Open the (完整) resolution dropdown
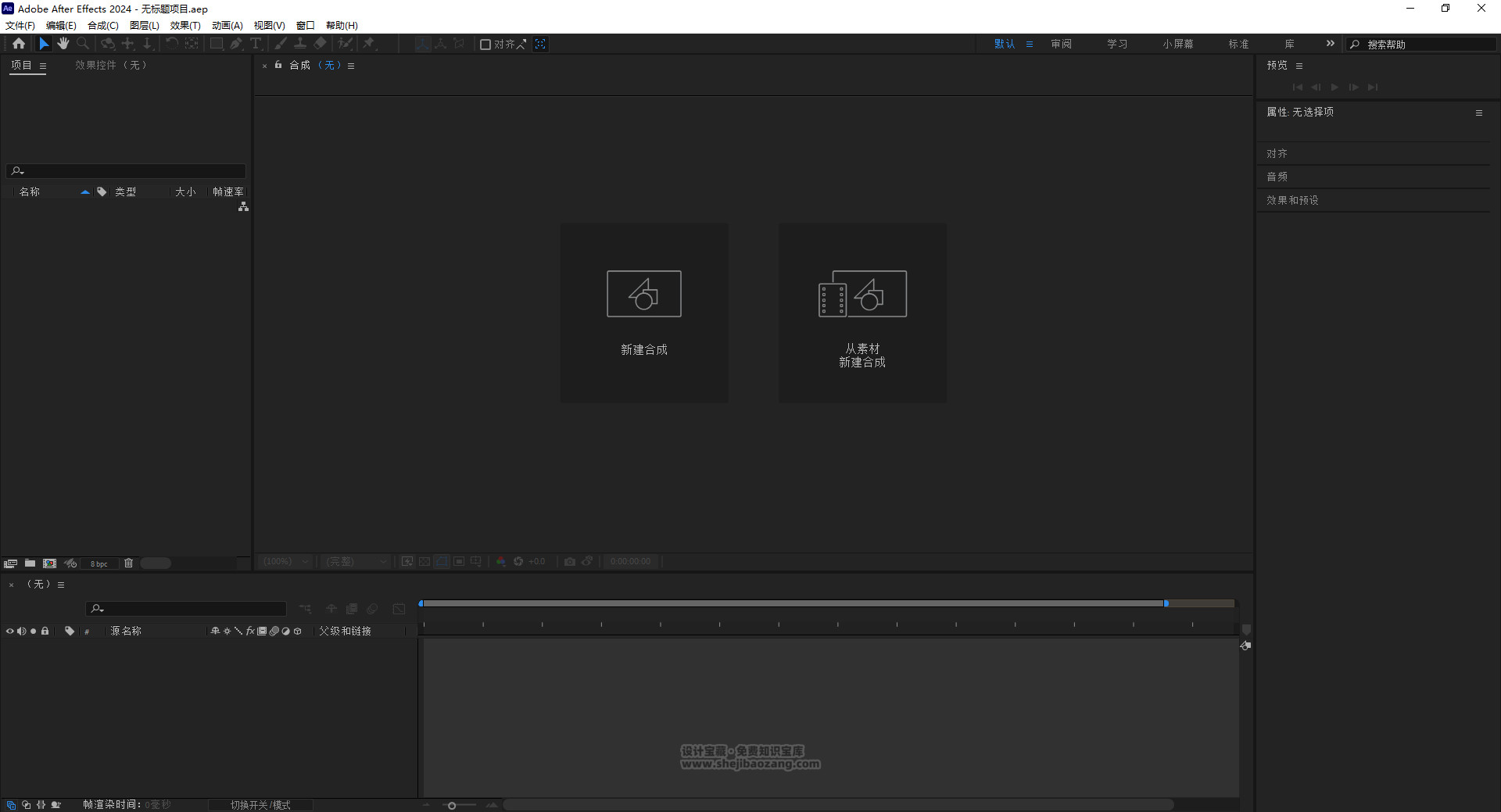Image resolution: width=1501 pixels, height=812 pixels. (x=356, y=561)
